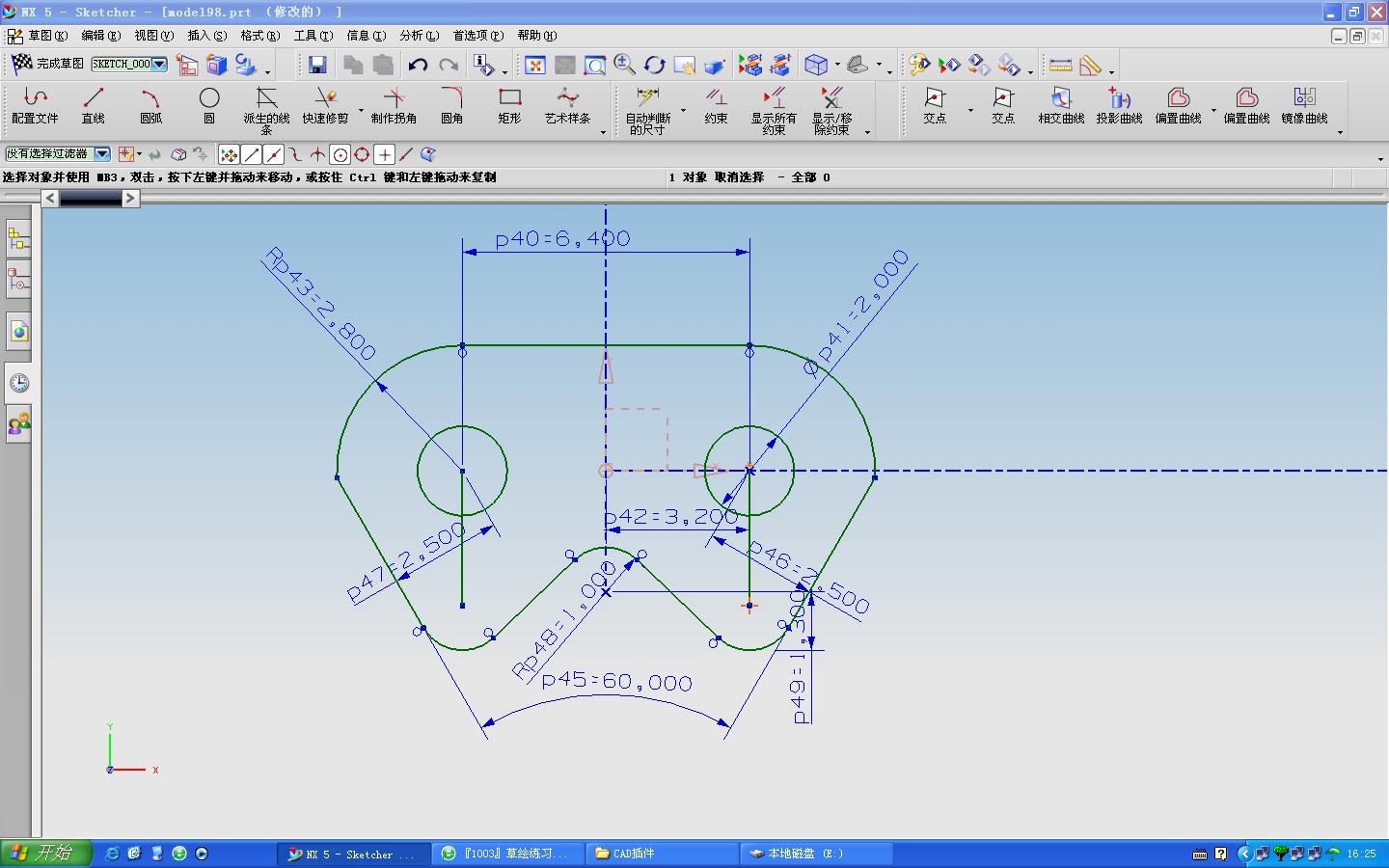Toggle the quadrant point snap button
The height and width of the screenshot is (868, 1389).
[362, 154]
